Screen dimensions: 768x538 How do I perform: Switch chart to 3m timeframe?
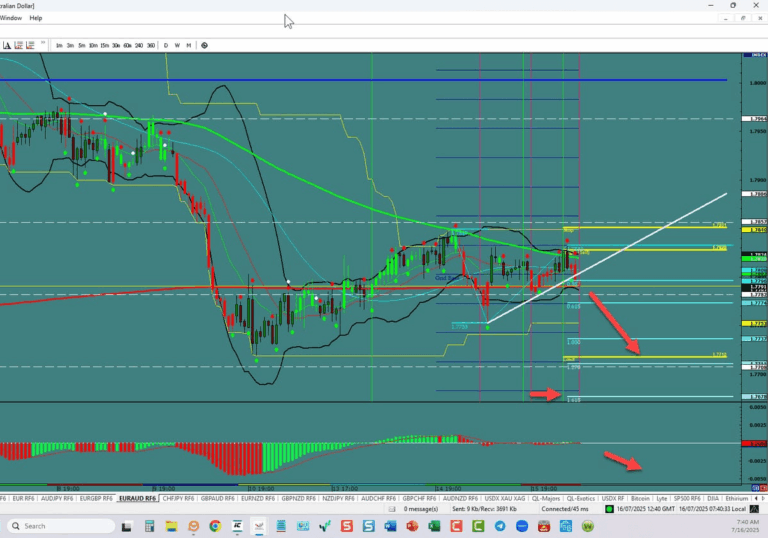(x=70, y=46)
